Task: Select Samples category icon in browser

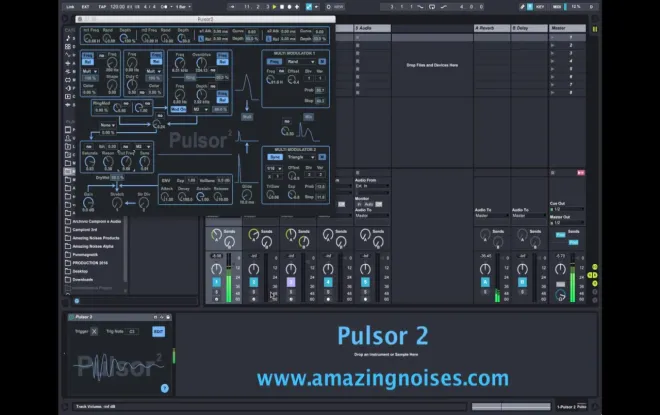Action: [x=68, y=104]
